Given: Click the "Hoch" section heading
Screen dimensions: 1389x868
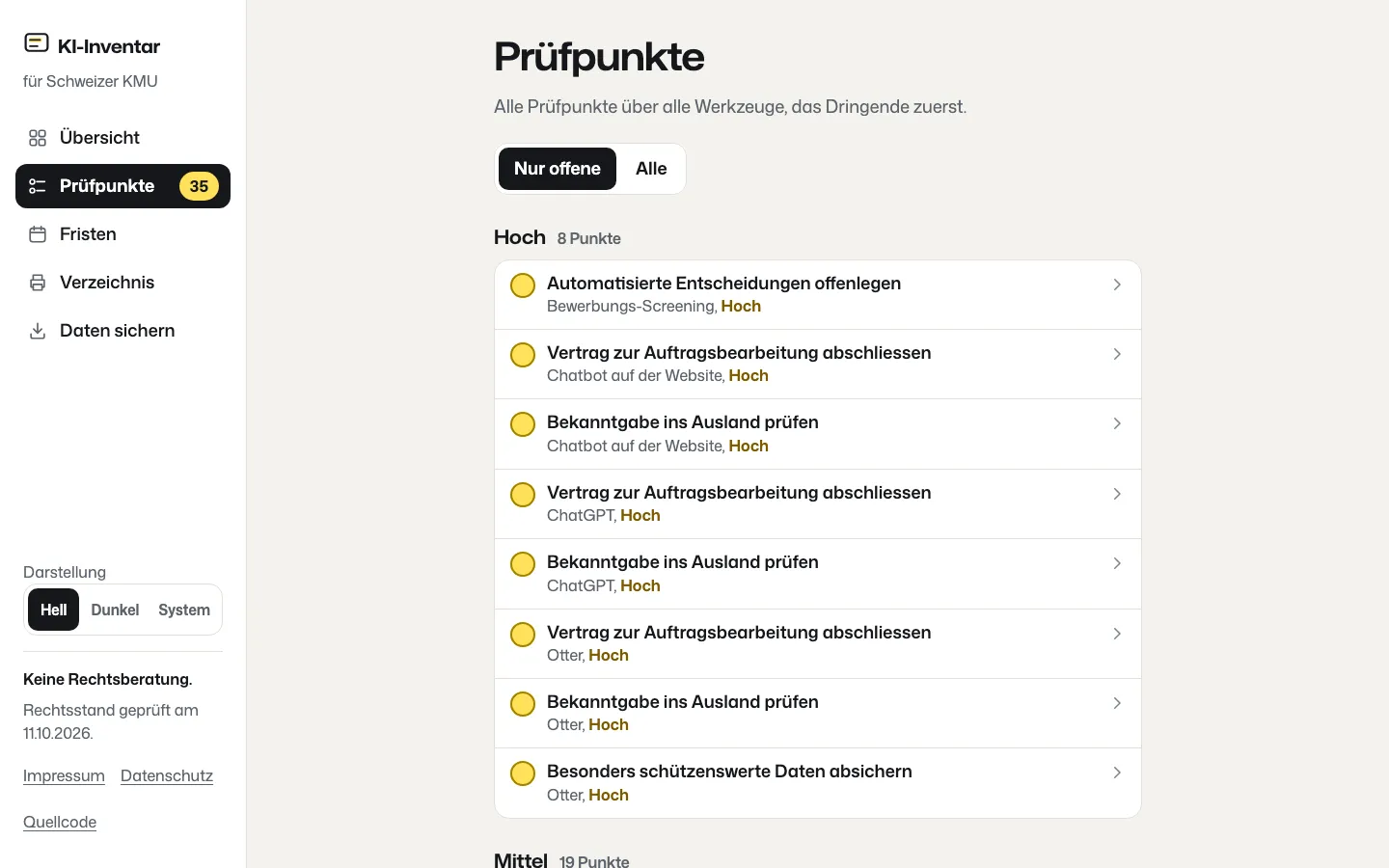Looking at the screenshot, I should coord(520,237).
